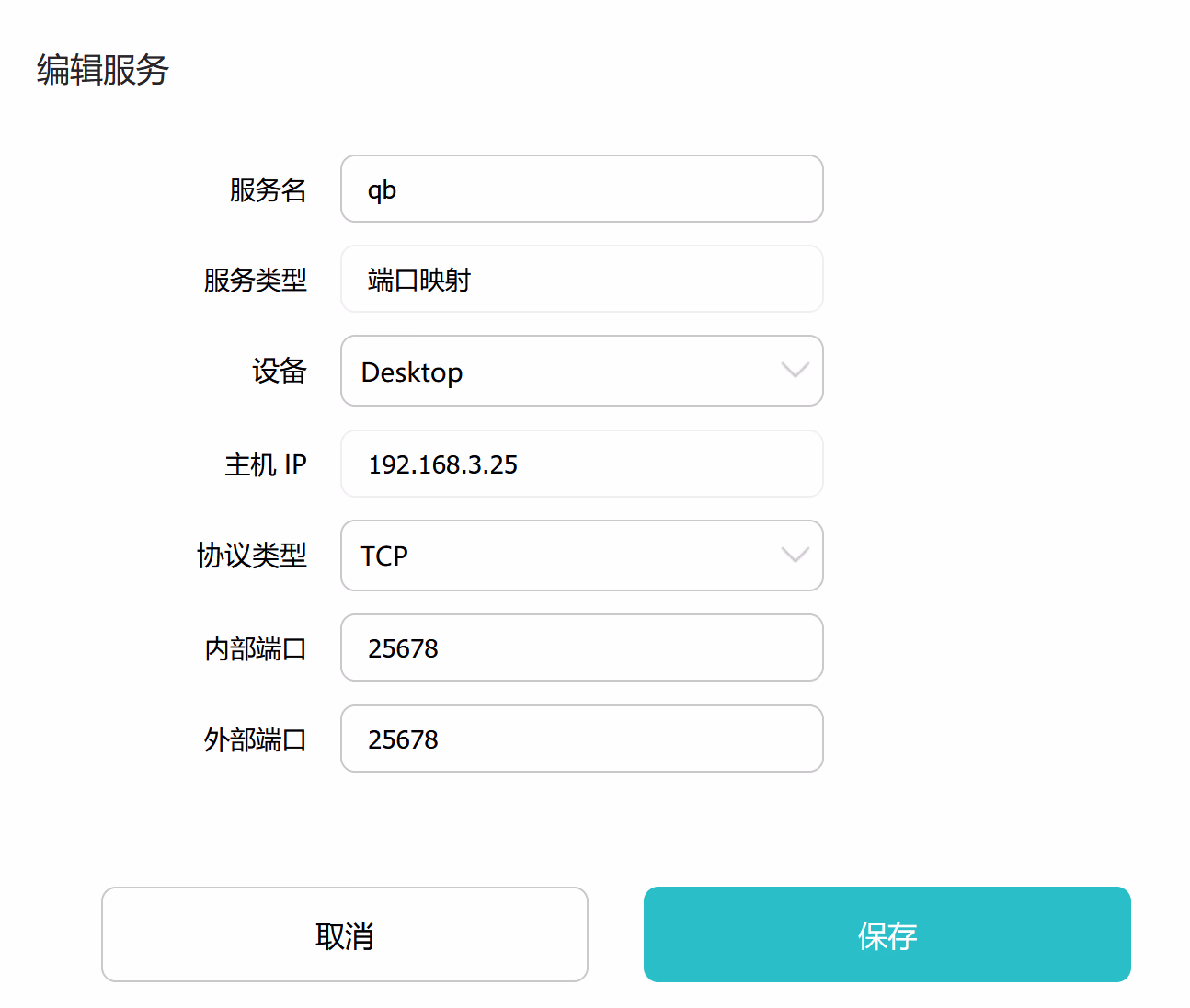Click the chevron arrow in 设备 dropdown
Viewport: 1190px width, 1008px height.
[795, 371]
